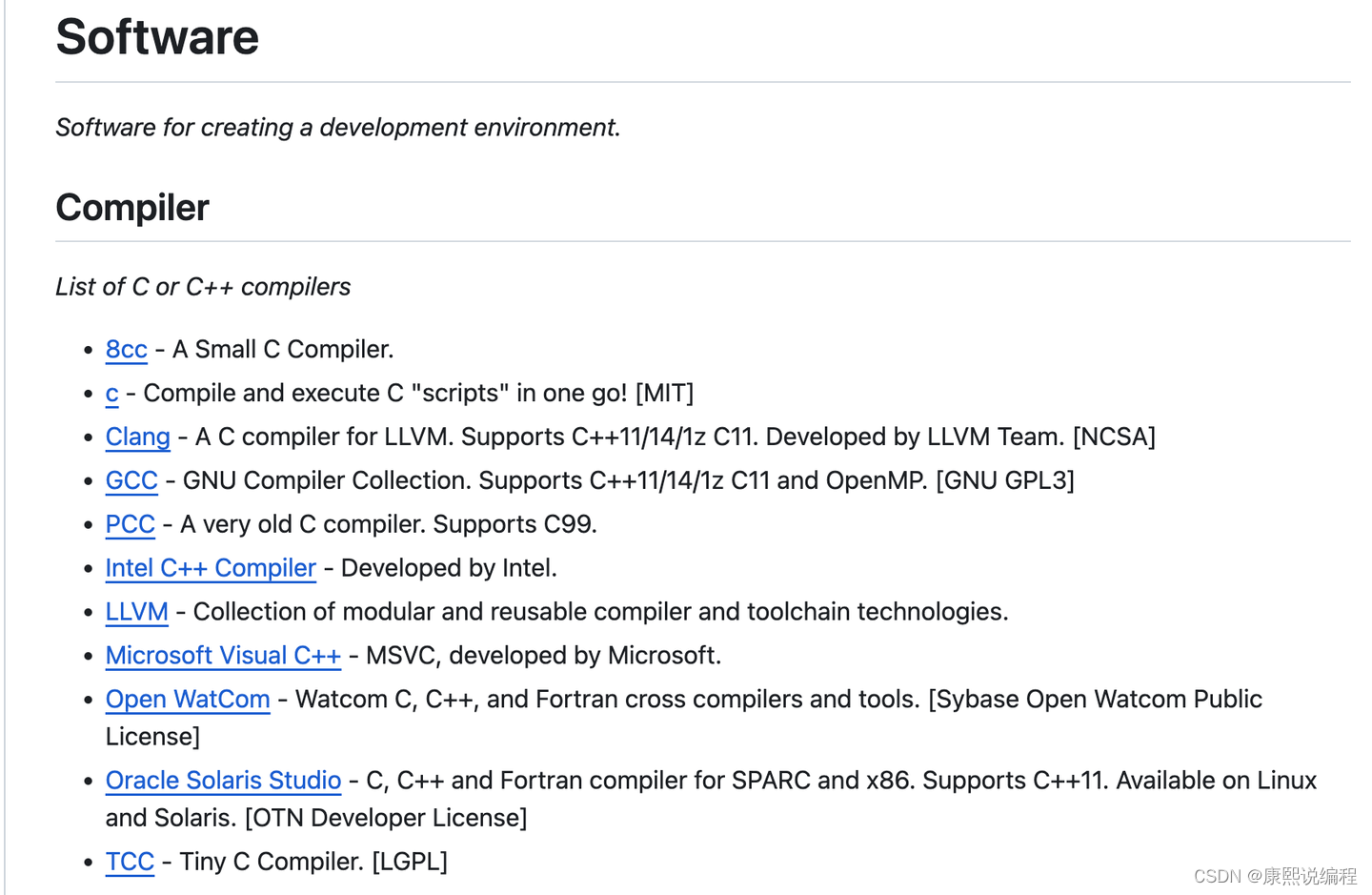Click the Software main heading
The height and width of the screenshot is (895, 1372).
click(157, 37)
